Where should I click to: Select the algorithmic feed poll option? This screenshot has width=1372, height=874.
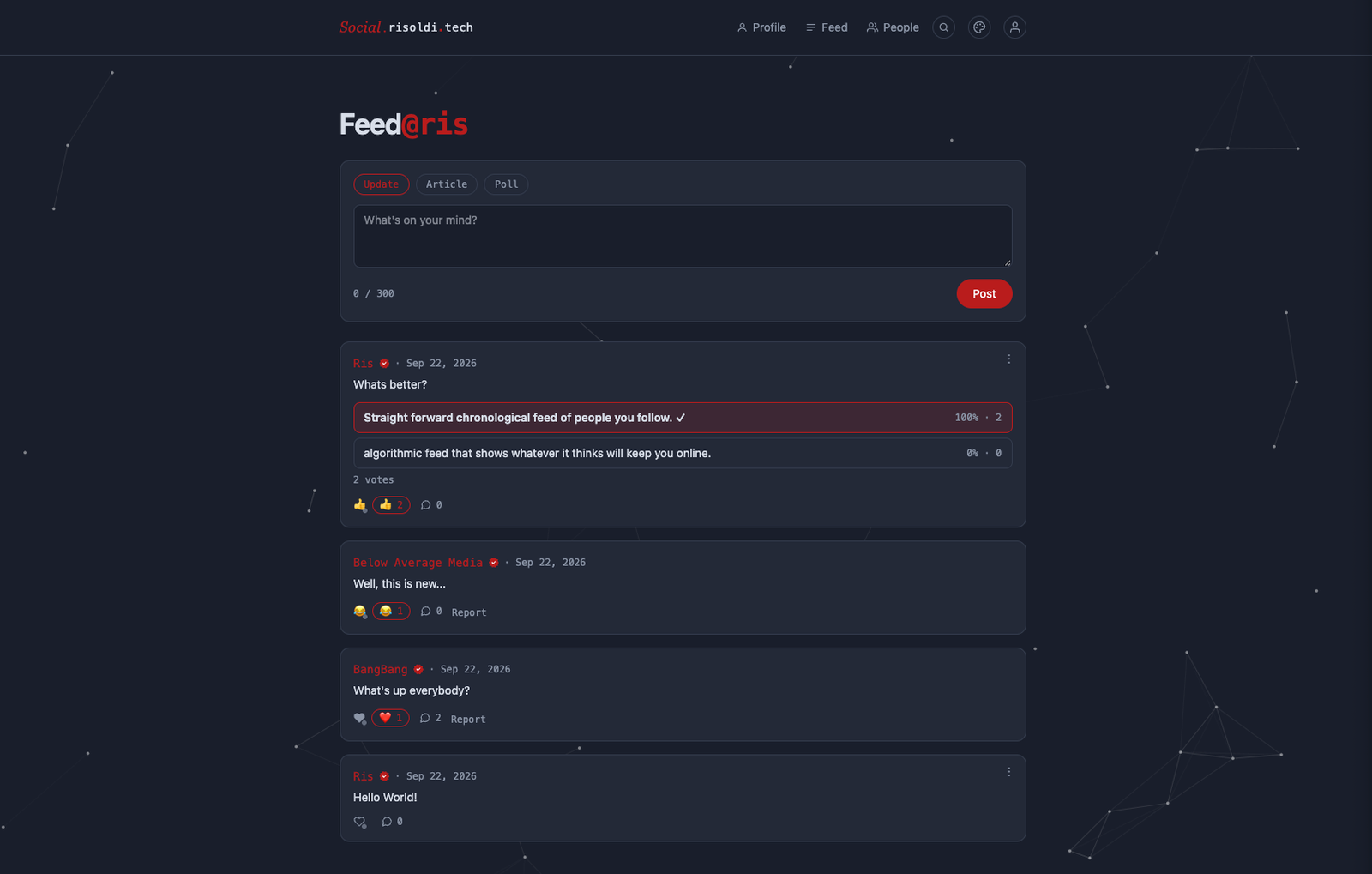click(683, 453)
